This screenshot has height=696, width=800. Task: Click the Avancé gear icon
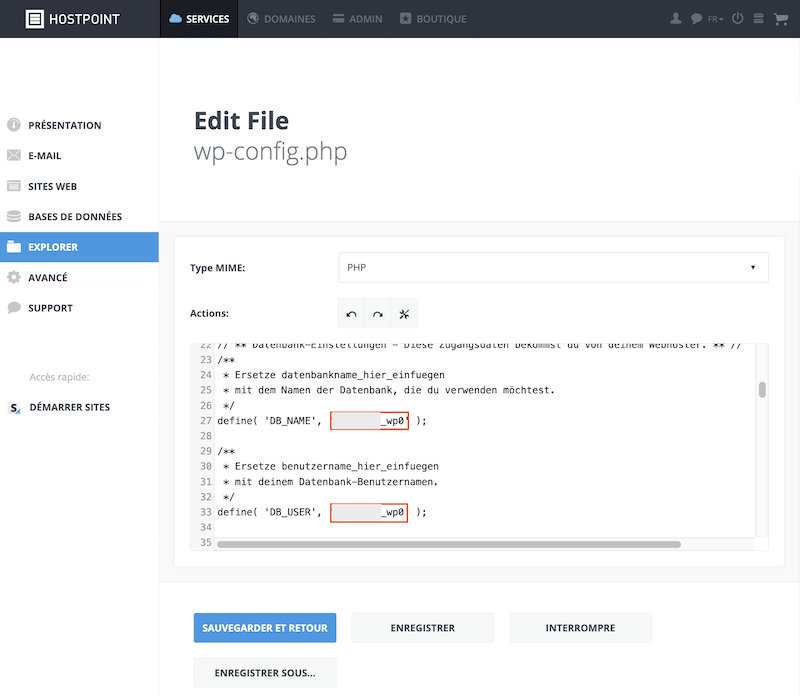click(14, 277)
